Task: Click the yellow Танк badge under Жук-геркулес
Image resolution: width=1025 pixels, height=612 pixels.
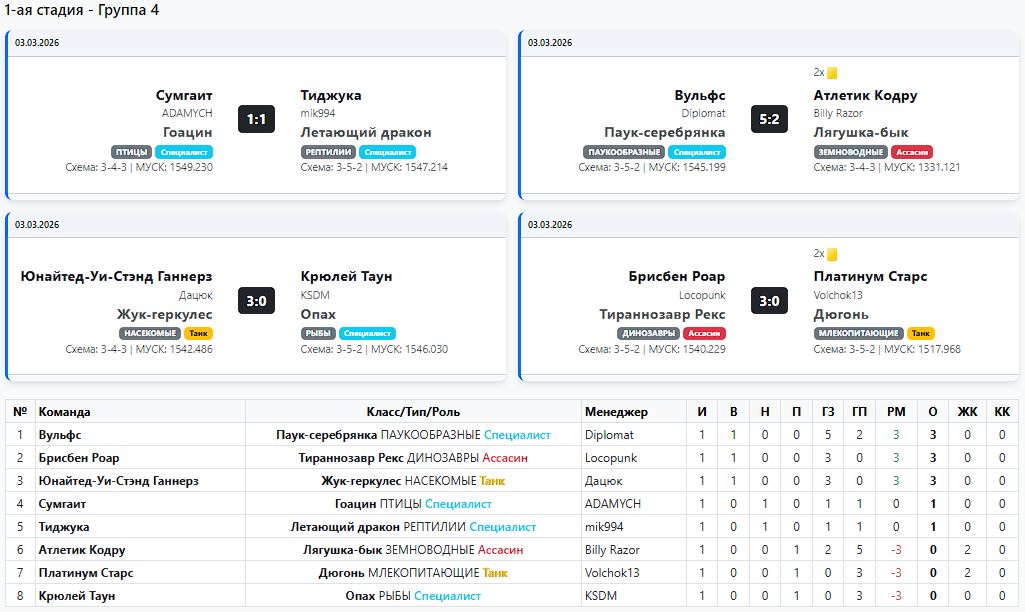Action: [x=198, y=333]
